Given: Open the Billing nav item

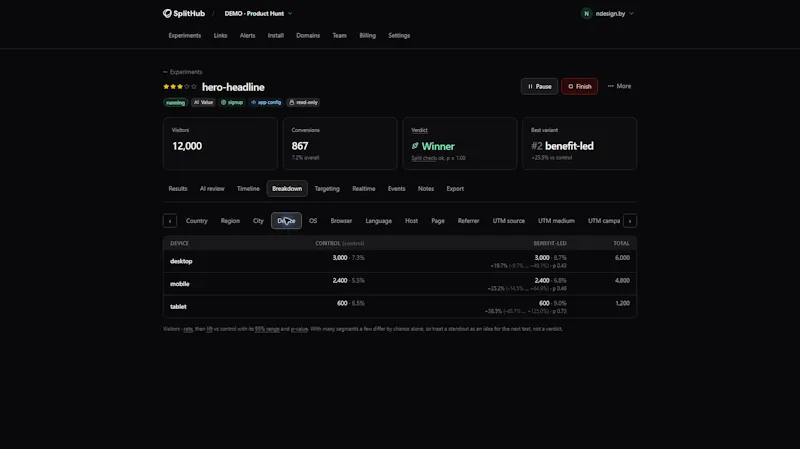Looking at the screenshot, I should [367, 36].
